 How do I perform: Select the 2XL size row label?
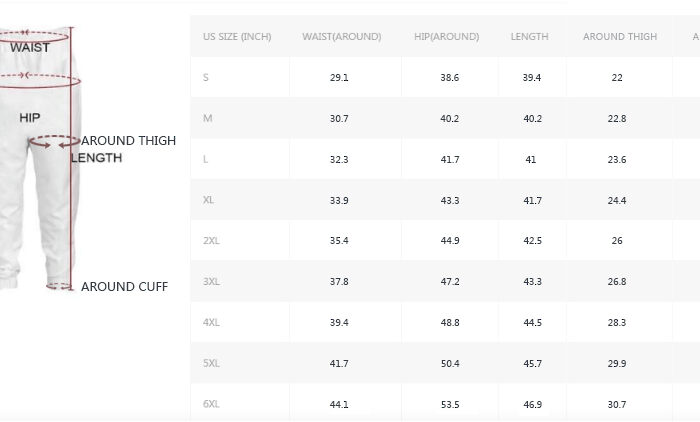pos(211,241)
